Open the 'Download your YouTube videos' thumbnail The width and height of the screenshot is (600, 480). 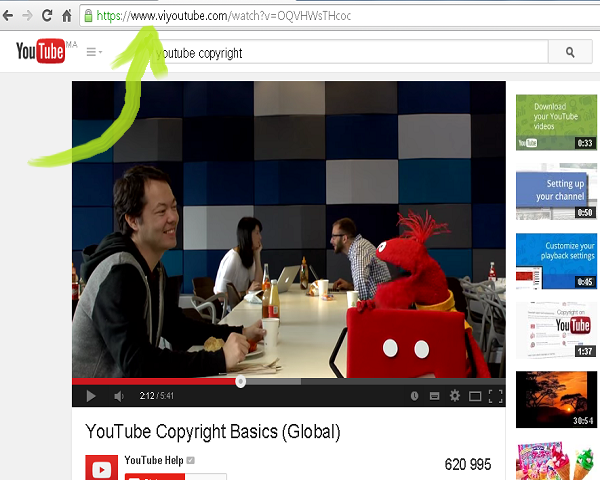556,122
